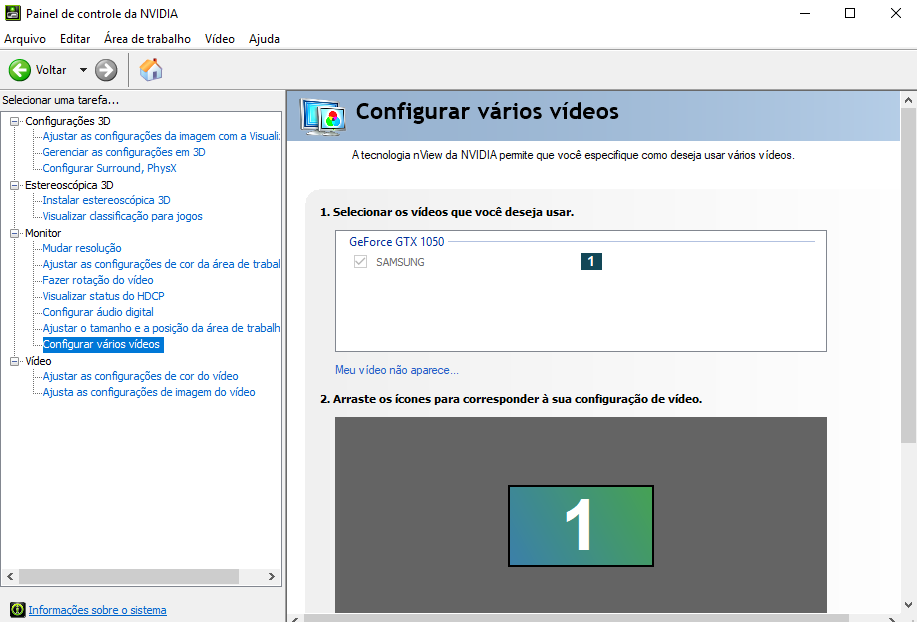Click the system information NVIDIA icon
This screenshot has width=917, height=622.
click(18, 610)
